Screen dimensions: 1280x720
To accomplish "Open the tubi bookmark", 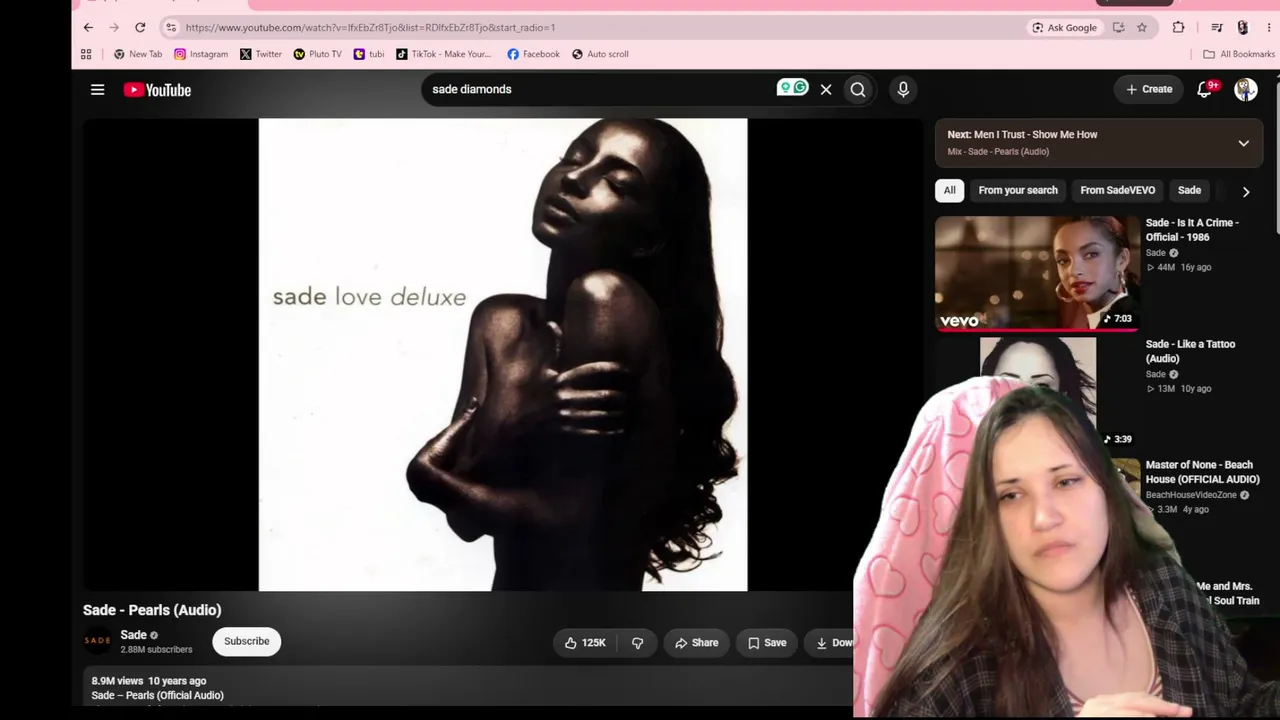I will click(369, 54).
